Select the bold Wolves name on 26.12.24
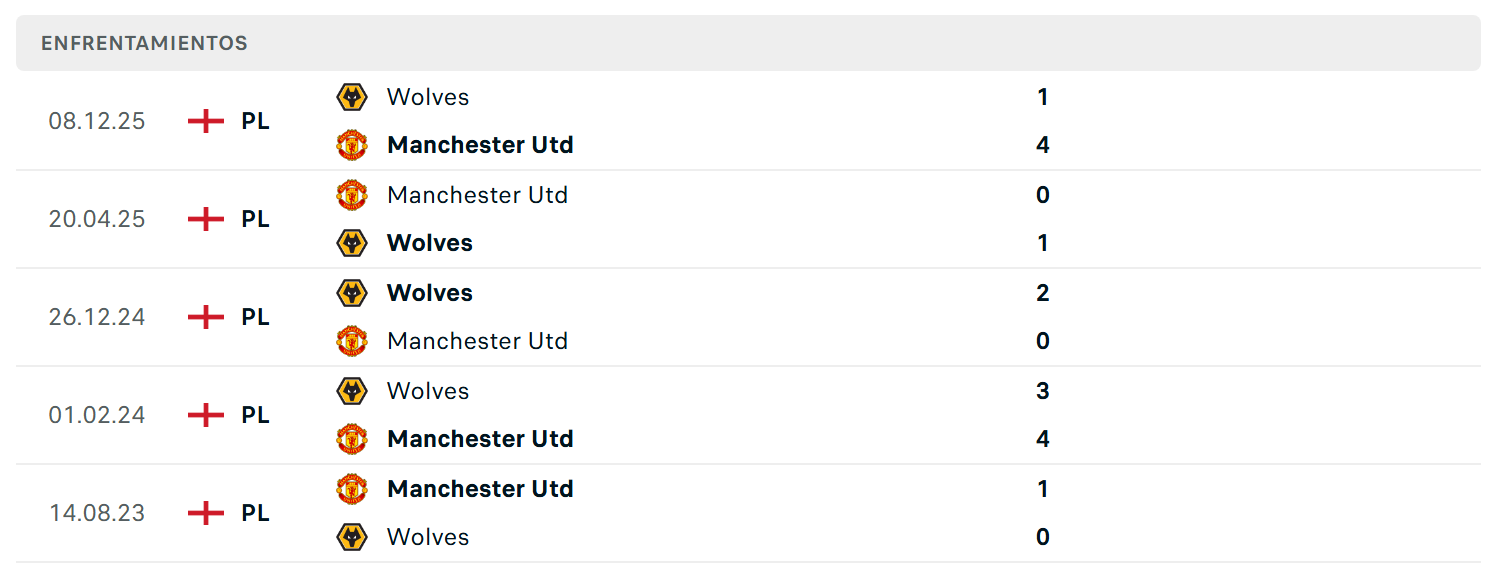The width and height of the screenshot is (1502, 577). tap(430, 293)
